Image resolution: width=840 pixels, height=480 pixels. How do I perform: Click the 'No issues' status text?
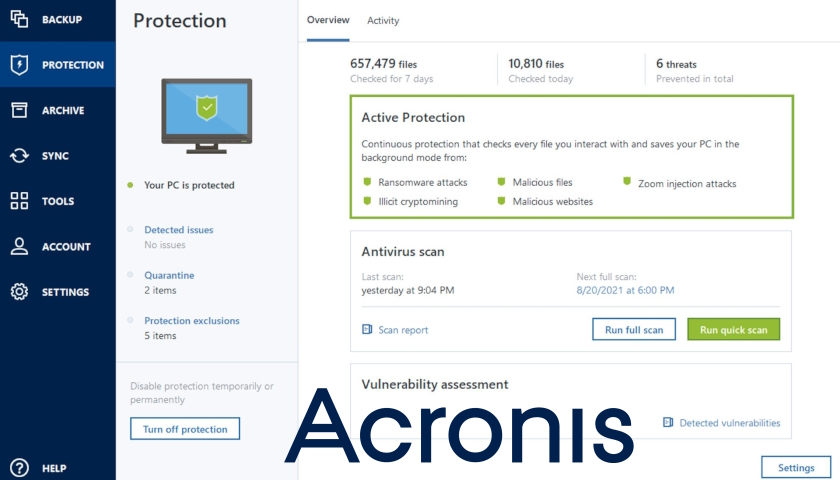click(164, 244)
